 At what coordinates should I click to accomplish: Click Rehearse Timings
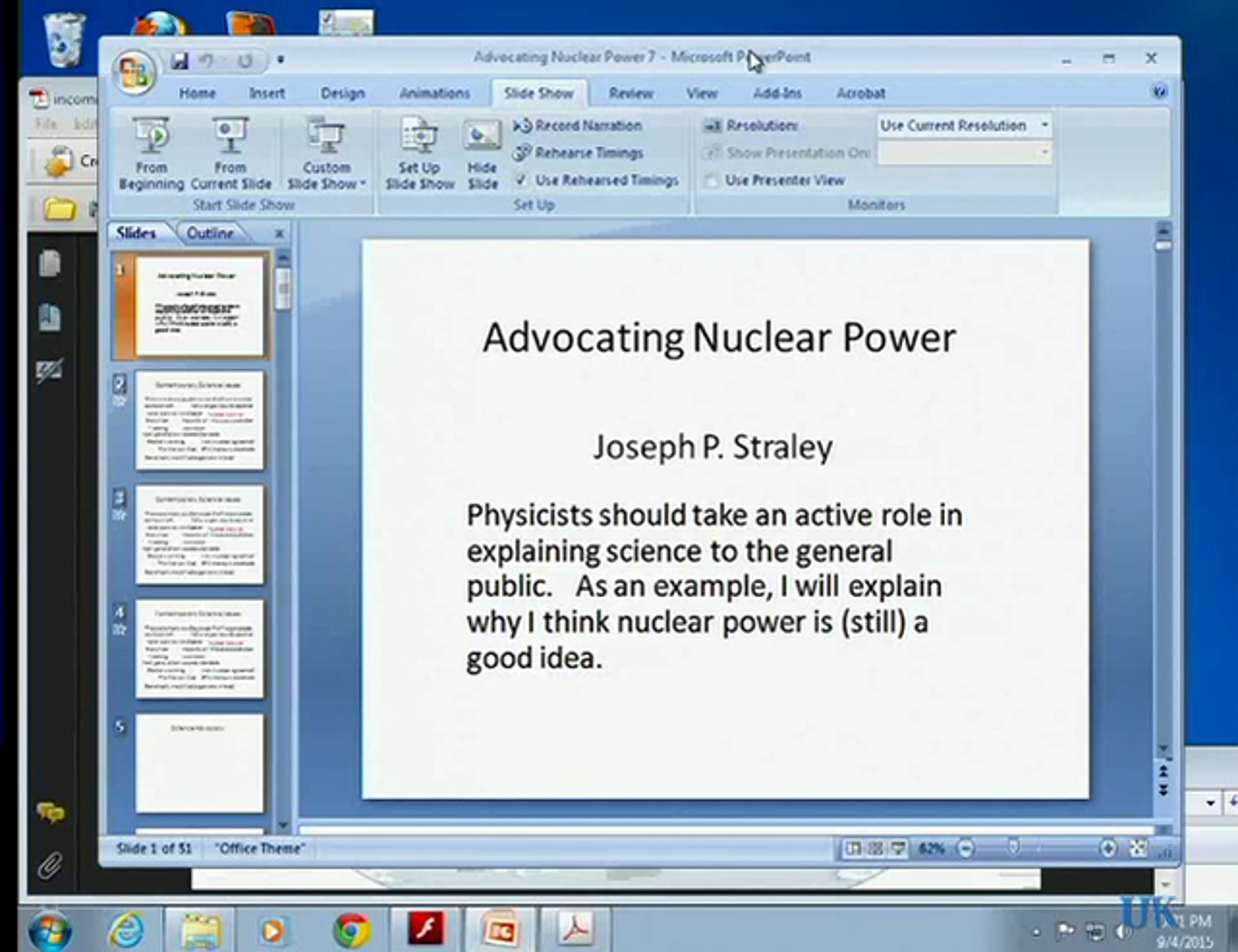tap(578, 153)
